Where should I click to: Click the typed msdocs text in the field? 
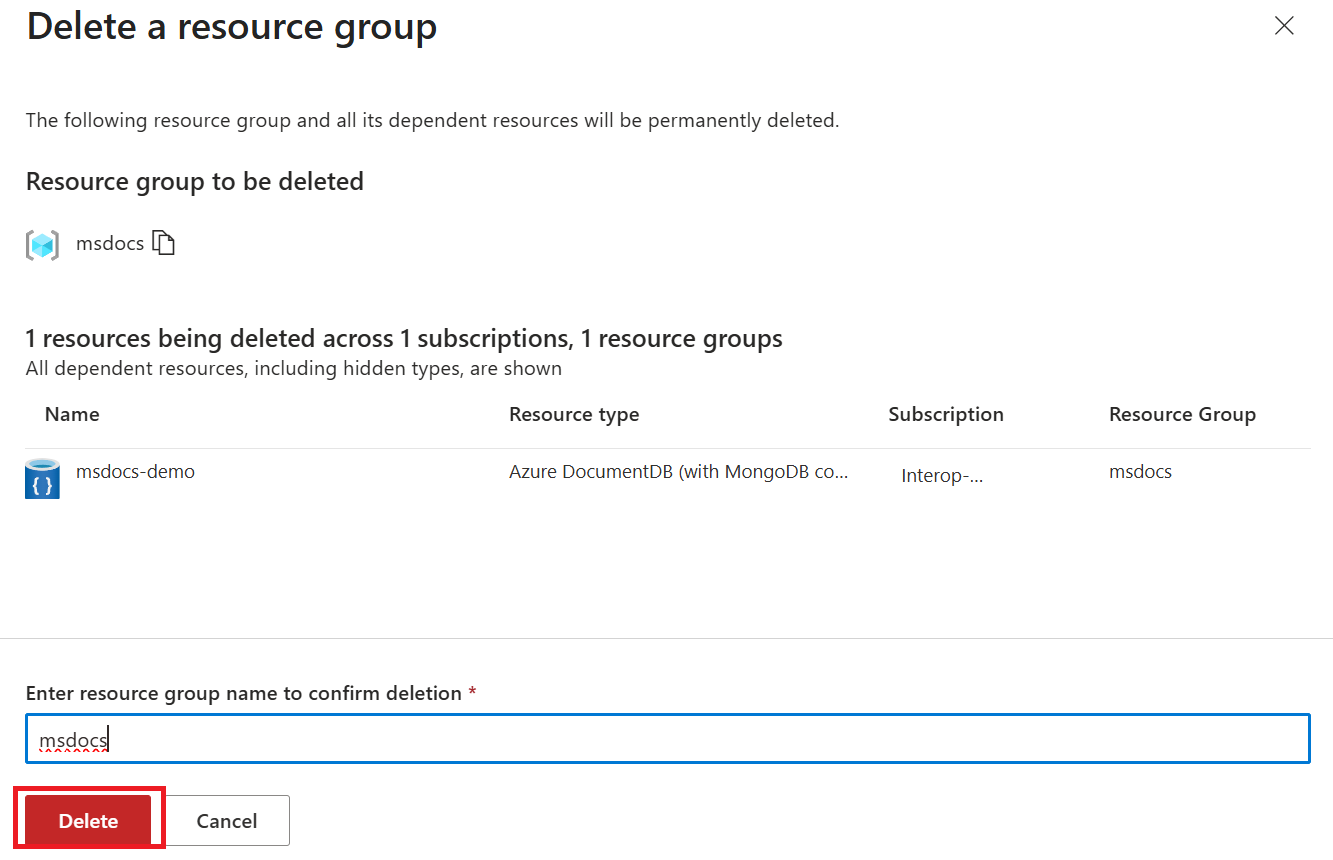[73, 738]
